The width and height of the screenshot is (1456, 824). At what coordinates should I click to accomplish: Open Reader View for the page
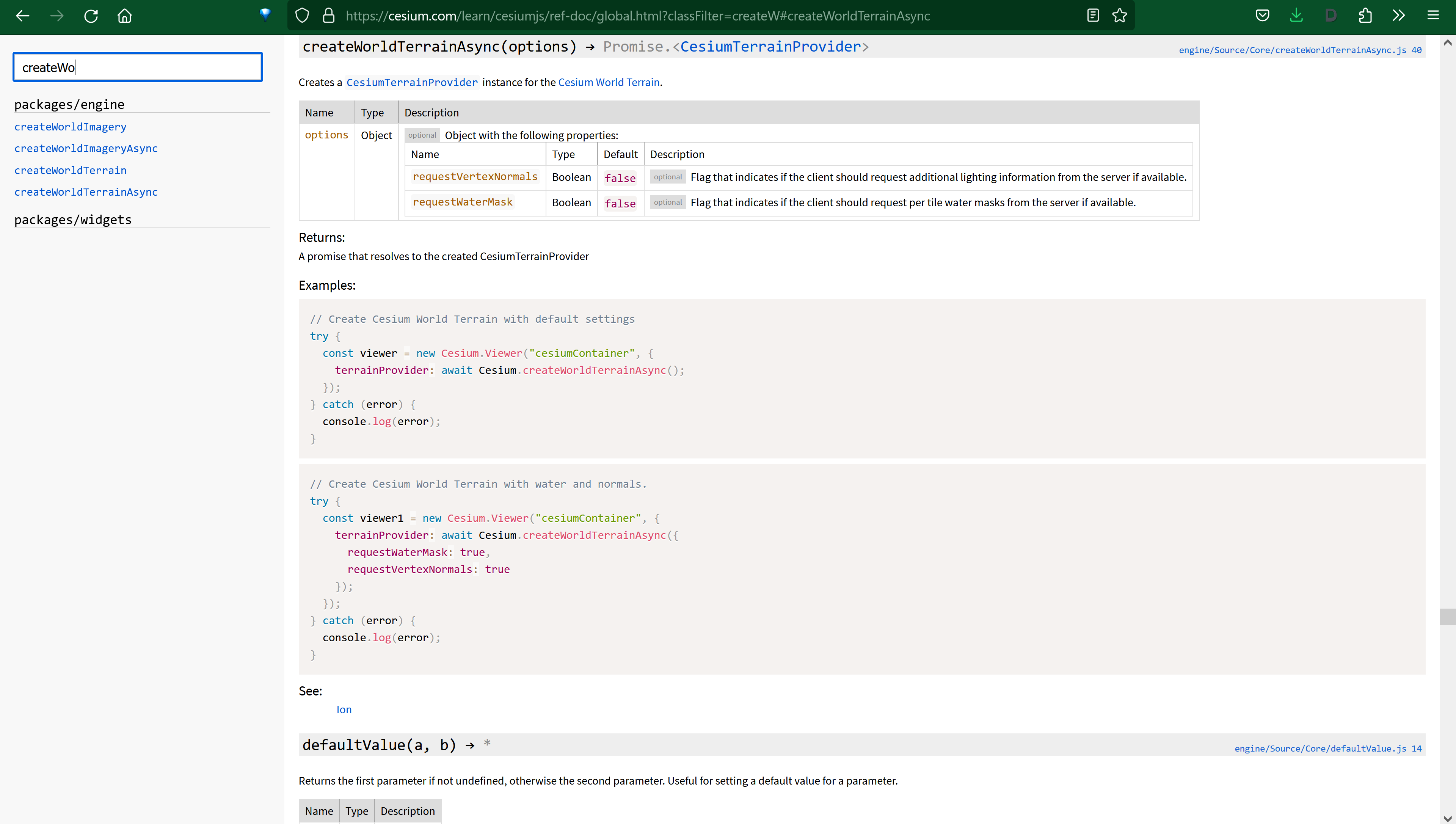tap(1092, 15)
